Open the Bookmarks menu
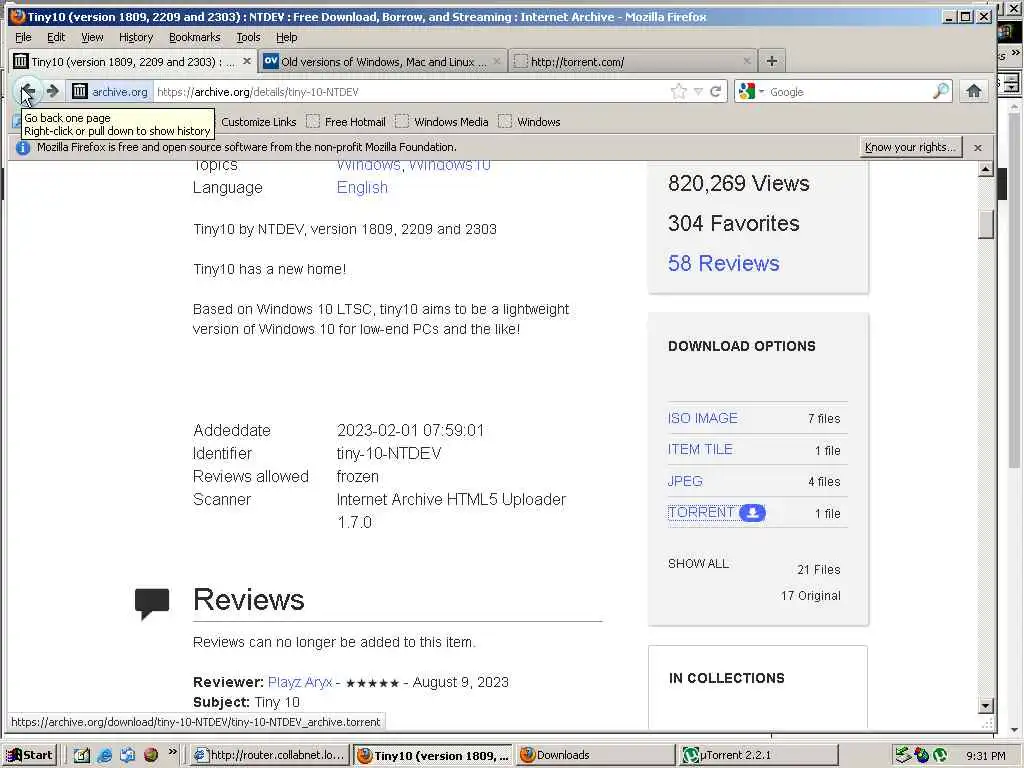Image resolution: width=1024 pixels, height=768 pixels. tap(195, 37)
